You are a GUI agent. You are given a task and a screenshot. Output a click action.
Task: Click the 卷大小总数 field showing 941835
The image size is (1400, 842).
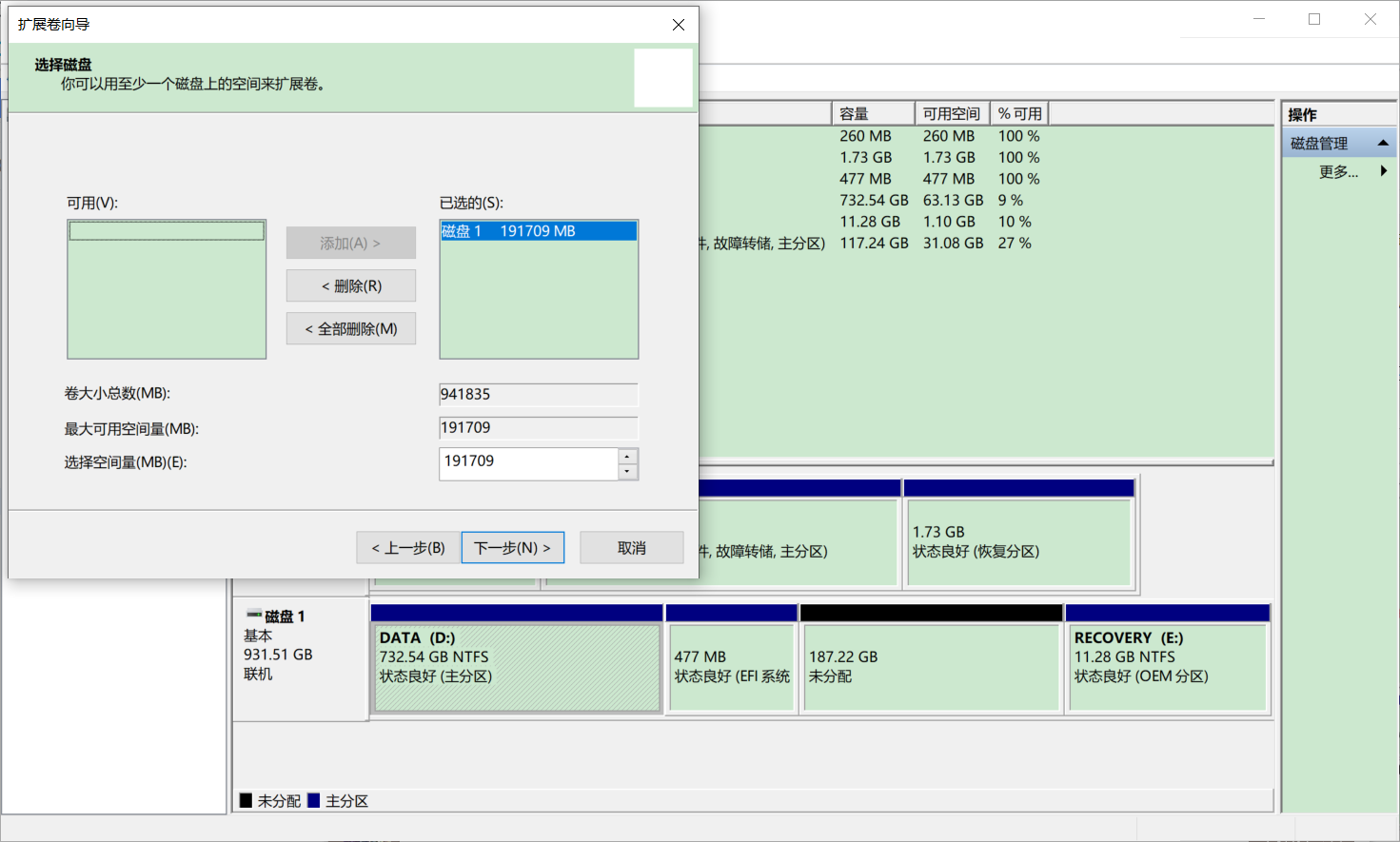point(539,394)
